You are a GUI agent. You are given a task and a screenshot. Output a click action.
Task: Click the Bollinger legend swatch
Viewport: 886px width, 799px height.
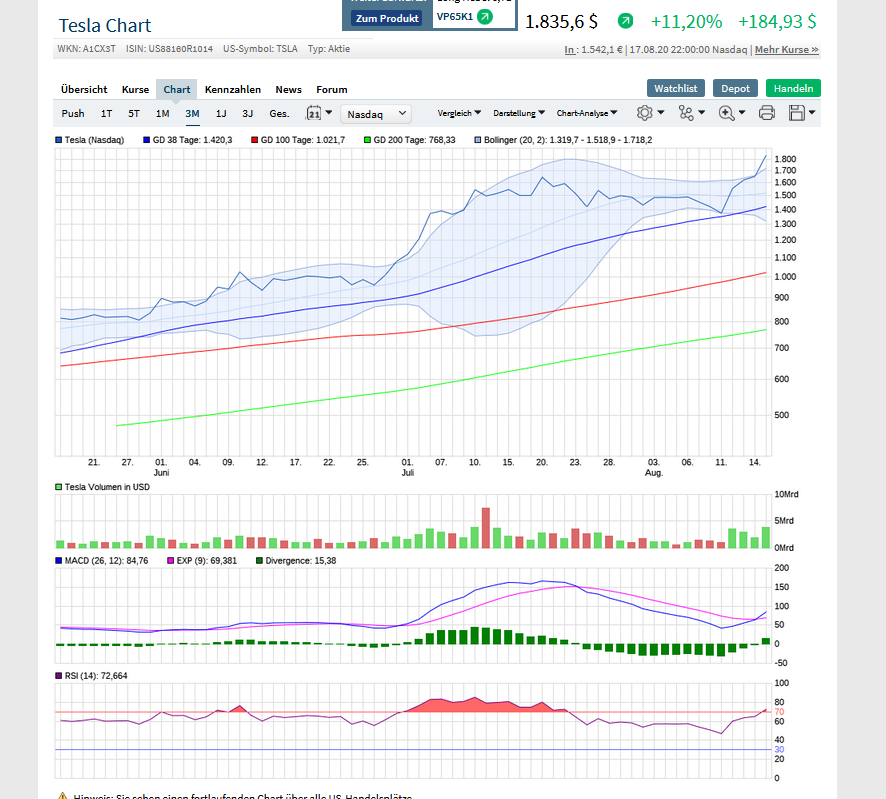pos(477,140)
